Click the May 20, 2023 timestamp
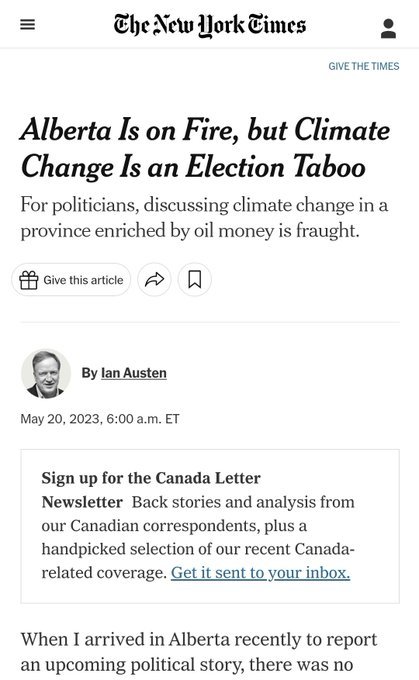The image size is (419, 680). (x=100, y=419)
